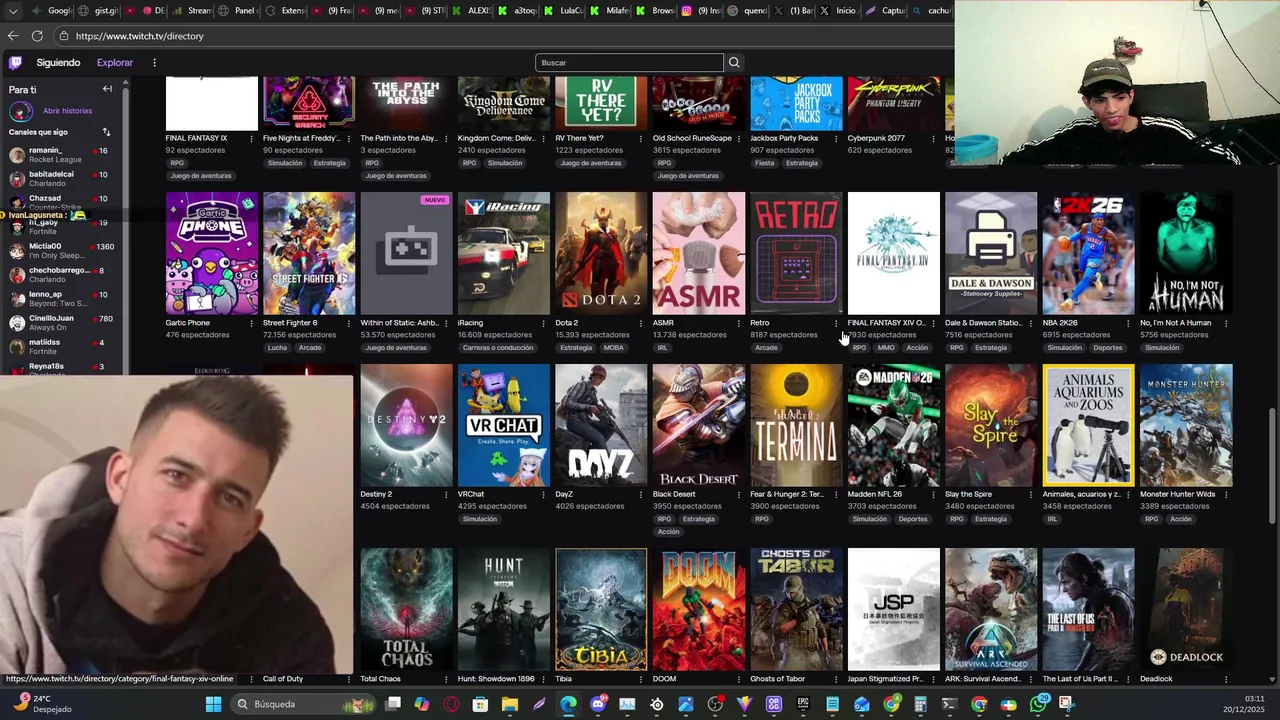Open Retro category cover art
Image resolution: width=1280 pixels, height=720 pixels.
pyautogui.click(x=796, y=253)
